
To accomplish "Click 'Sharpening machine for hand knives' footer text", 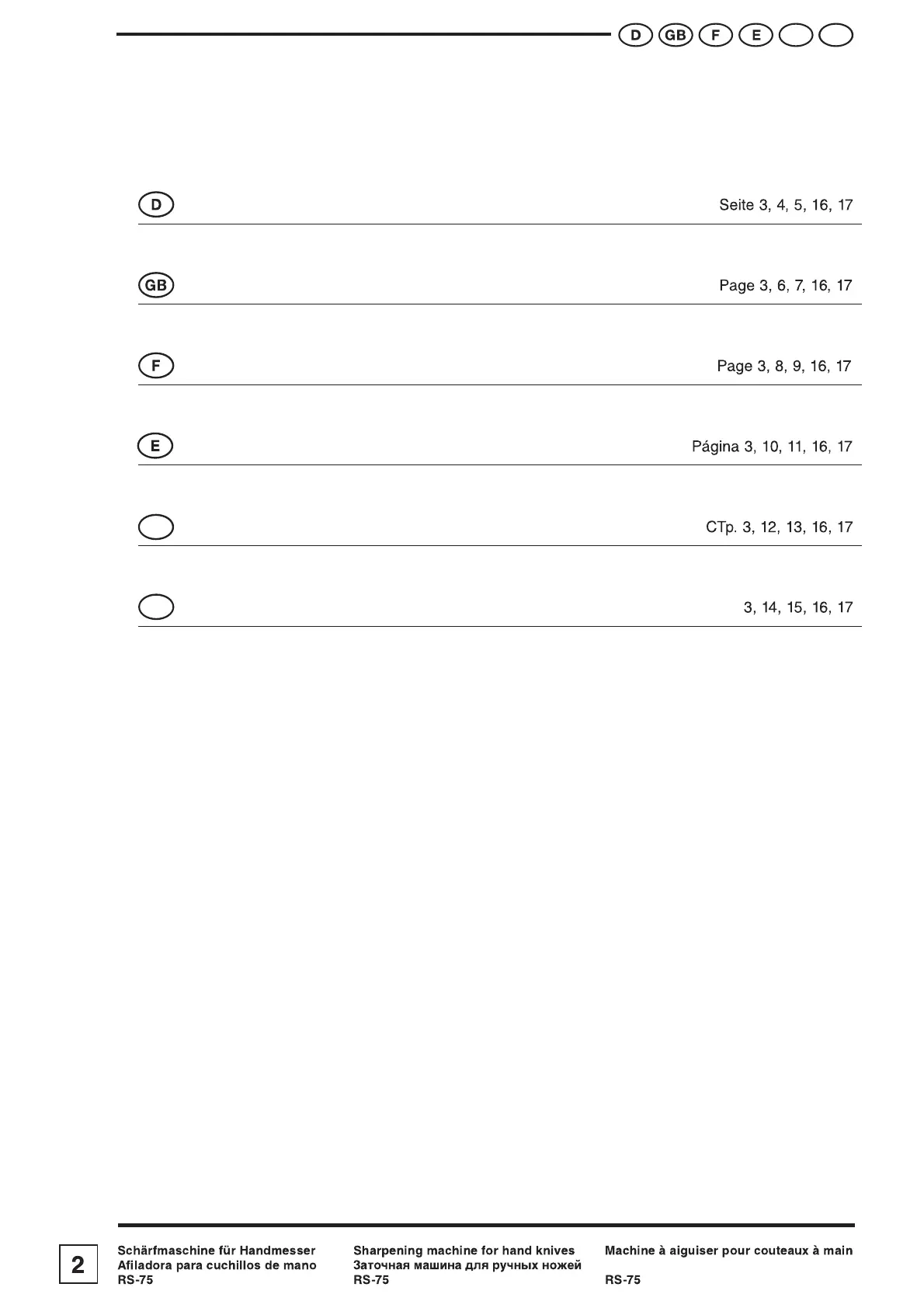I will click(x=464, y=1251).
